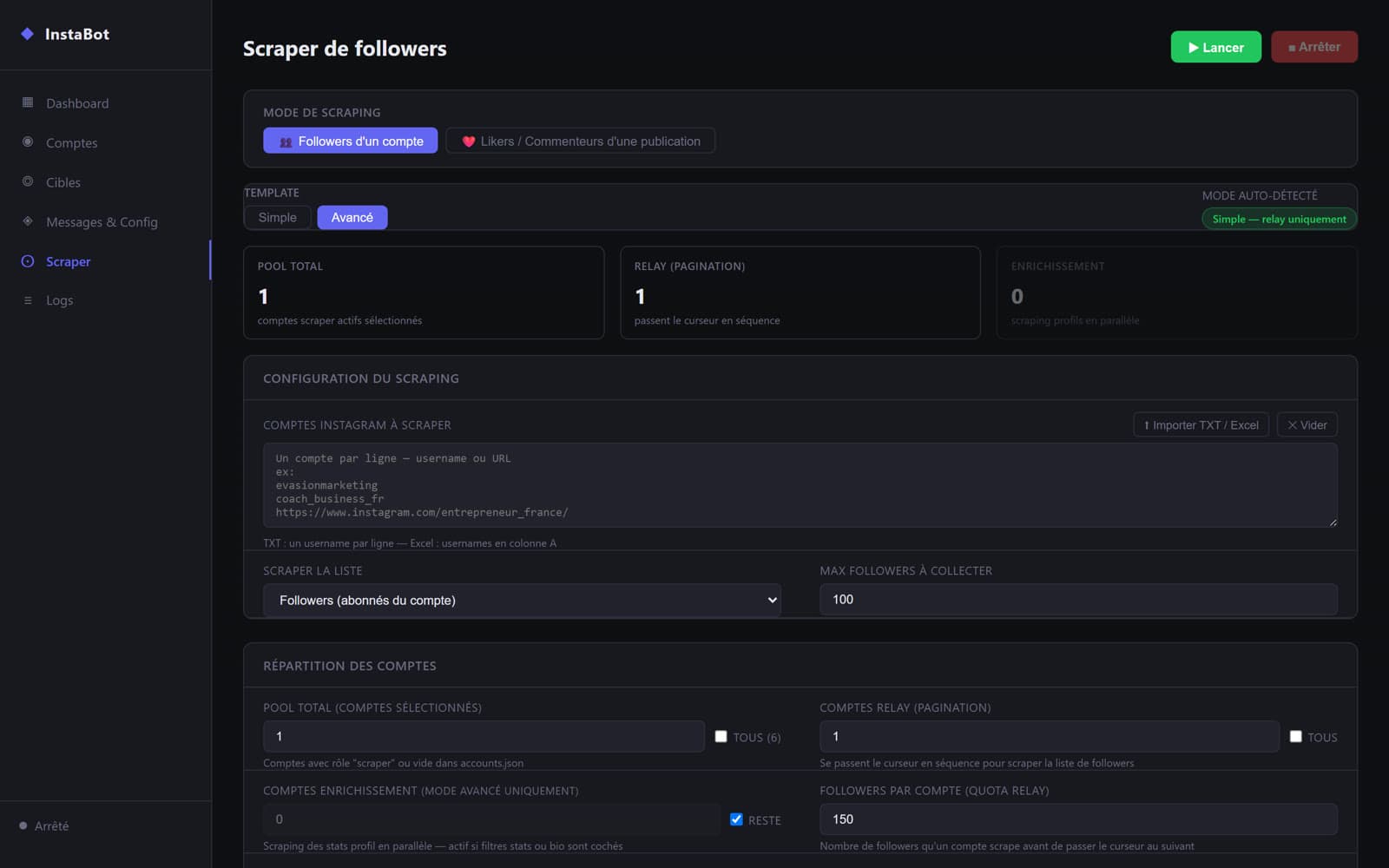
Task: Click the Comptes enrichissement input field
Action: 491,819
